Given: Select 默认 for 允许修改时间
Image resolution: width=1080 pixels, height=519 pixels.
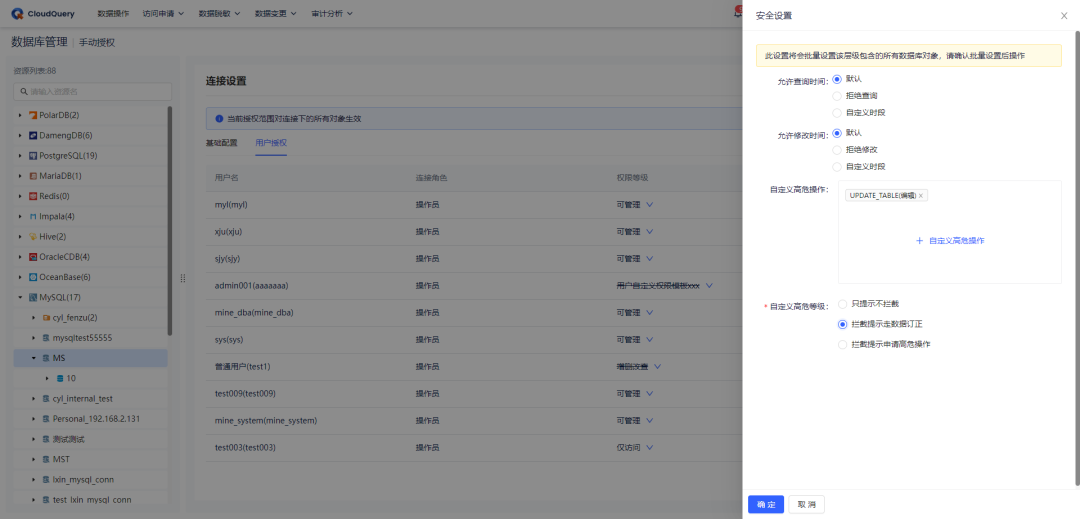Looking at the screenshot, I should click(837, 133).
